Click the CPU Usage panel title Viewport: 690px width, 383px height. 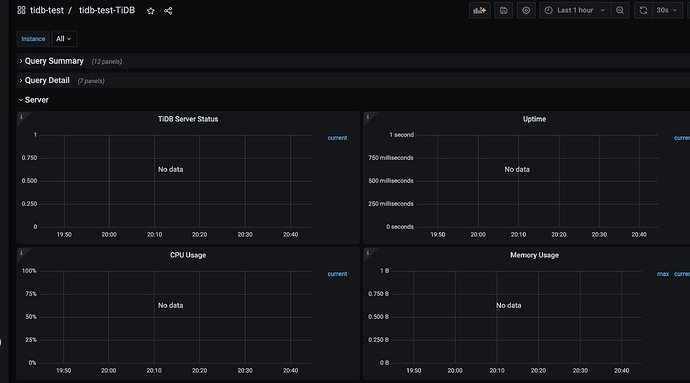[188, 255]
